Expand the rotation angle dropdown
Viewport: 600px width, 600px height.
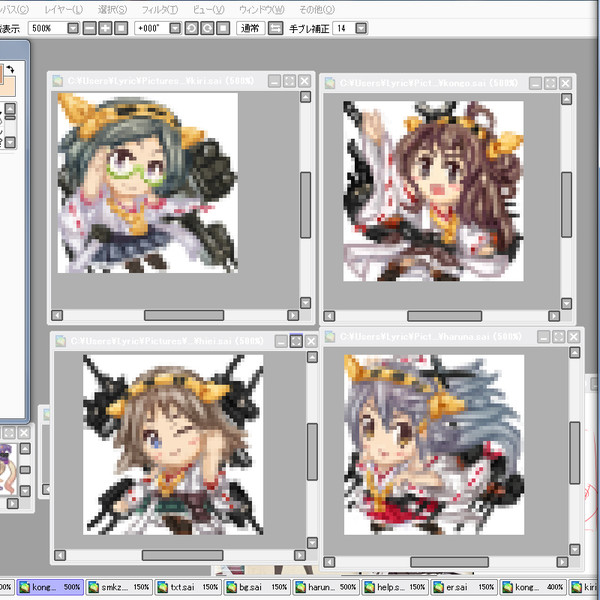175,28
